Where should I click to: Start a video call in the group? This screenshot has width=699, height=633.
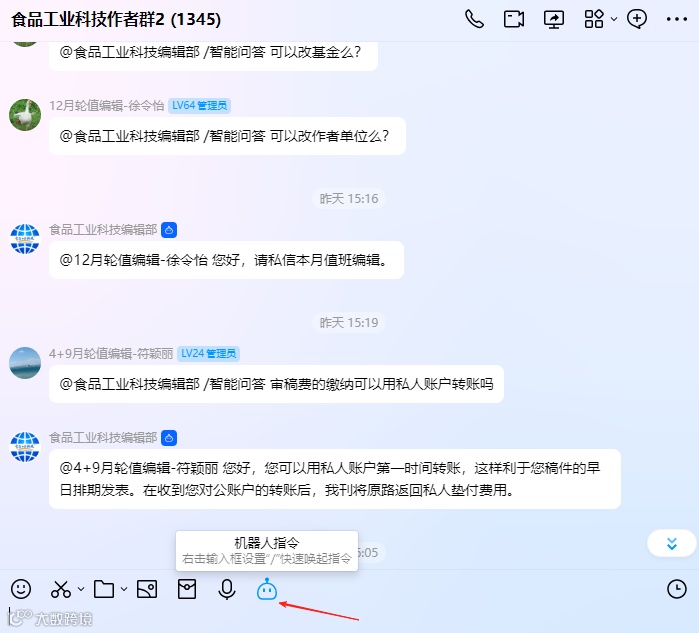point(514,19)
